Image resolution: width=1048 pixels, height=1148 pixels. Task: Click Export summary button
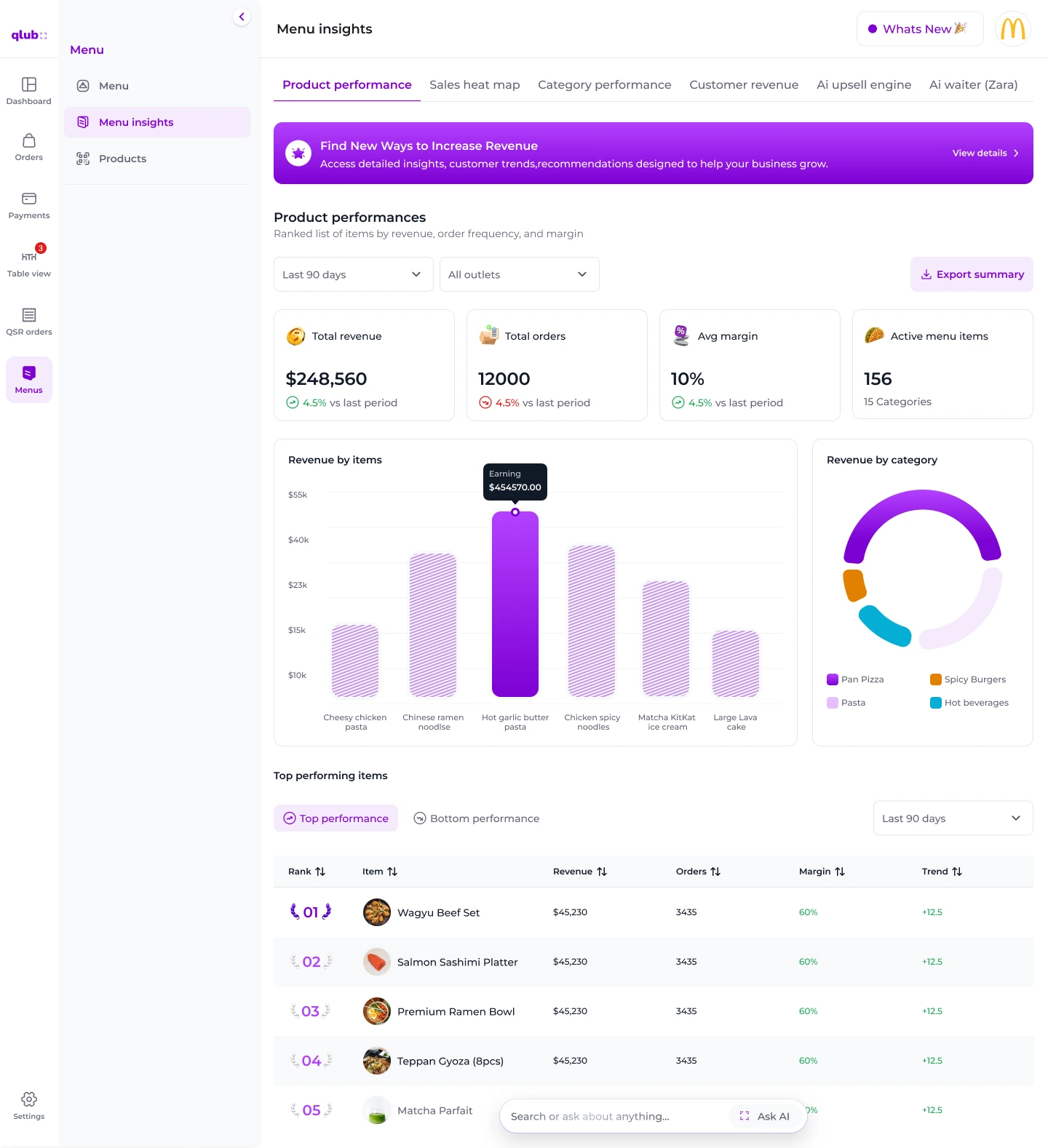[x=972, y=274]
